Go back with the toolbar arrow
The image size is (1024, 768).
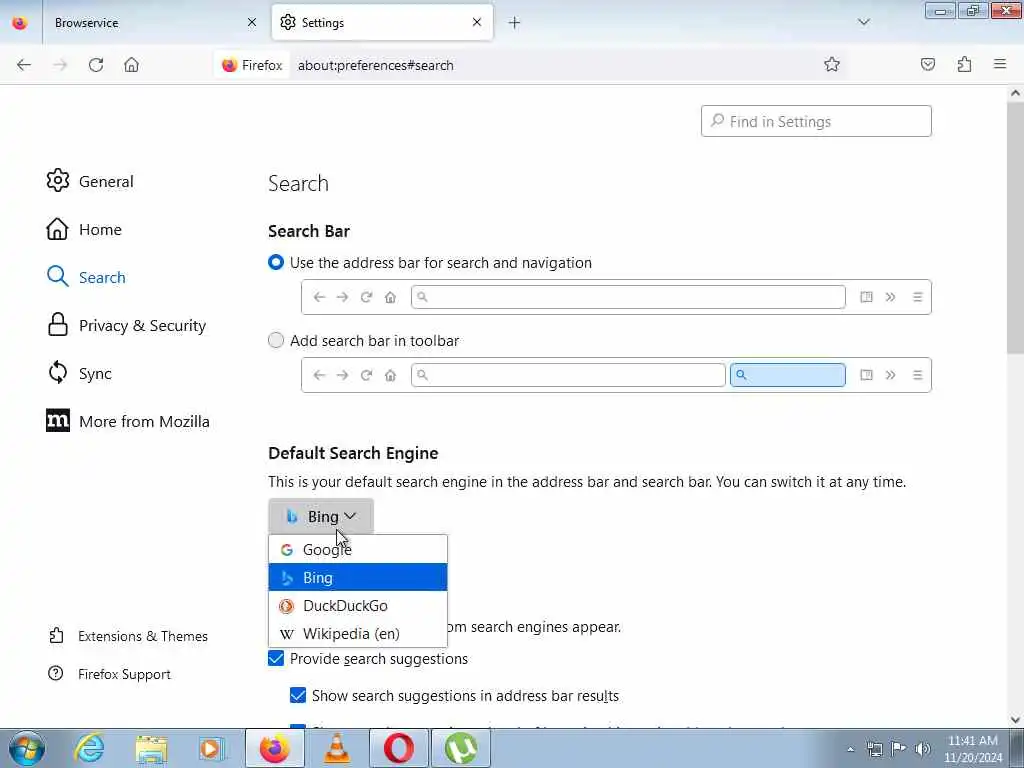tap(24, 65)
